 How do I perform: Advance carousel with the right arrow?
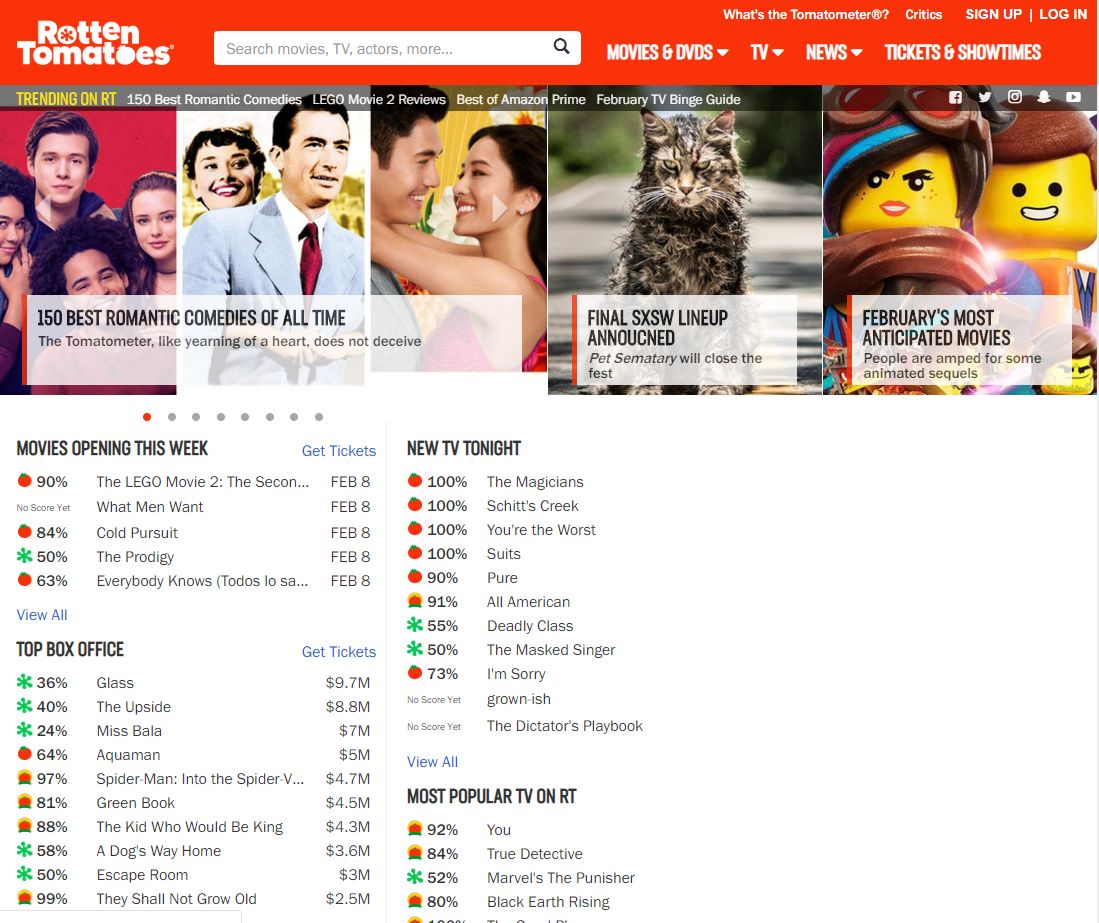[x=500, y=208]
